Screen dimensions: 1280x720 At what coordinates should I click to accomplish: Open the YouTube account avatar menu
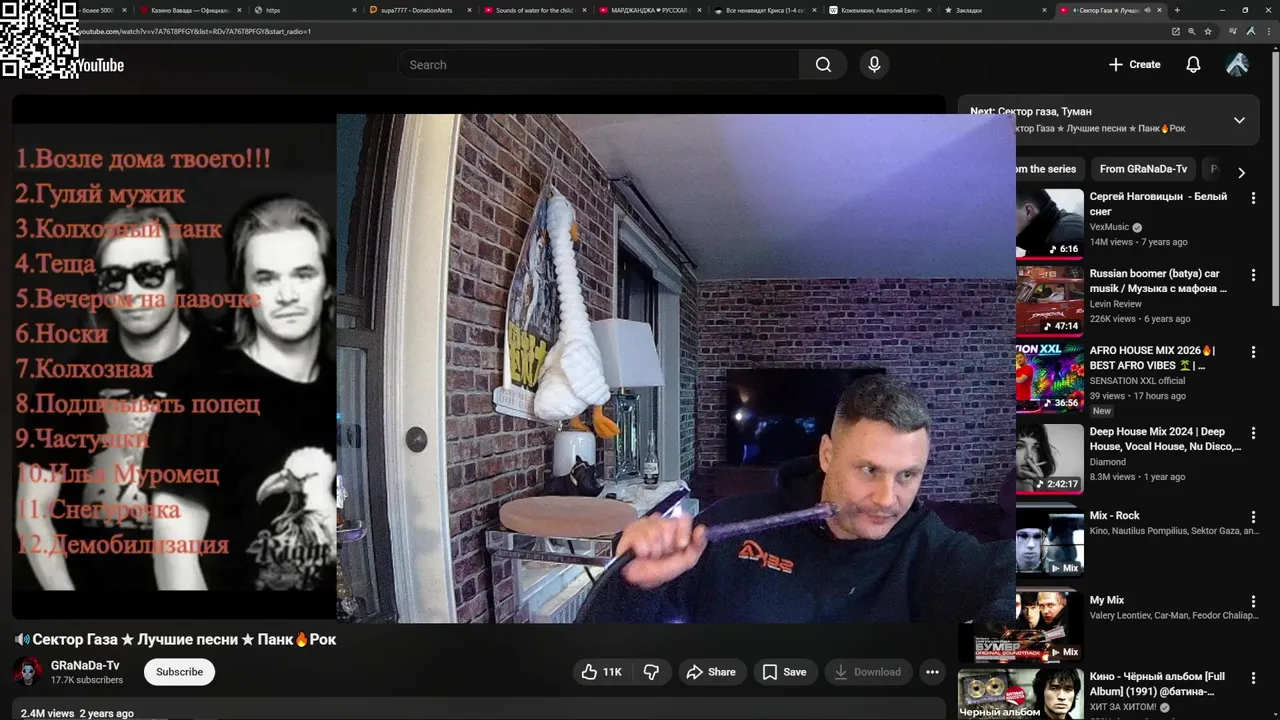pyautogui.click(x=1237, y=65)
